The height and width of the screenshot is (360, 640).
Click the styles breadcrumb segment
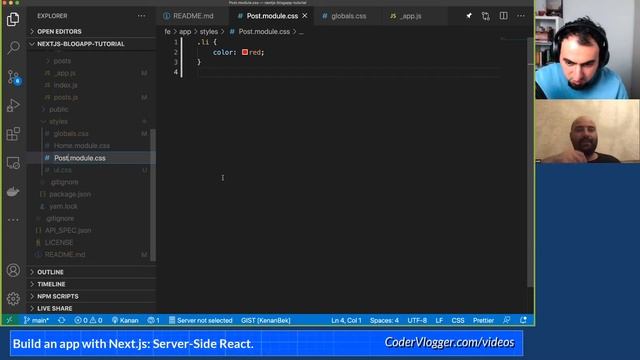click(209, 31)
